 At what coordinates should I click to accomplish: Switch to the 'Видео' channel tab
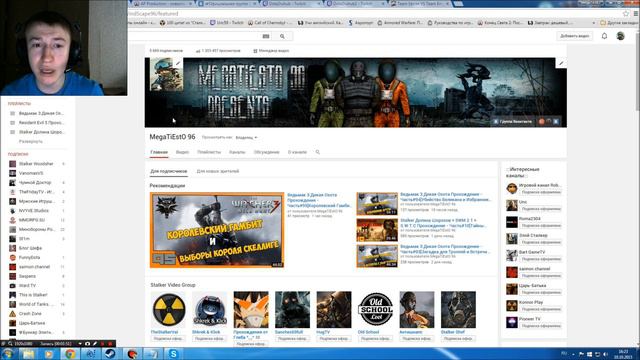(x=182, y=152)
